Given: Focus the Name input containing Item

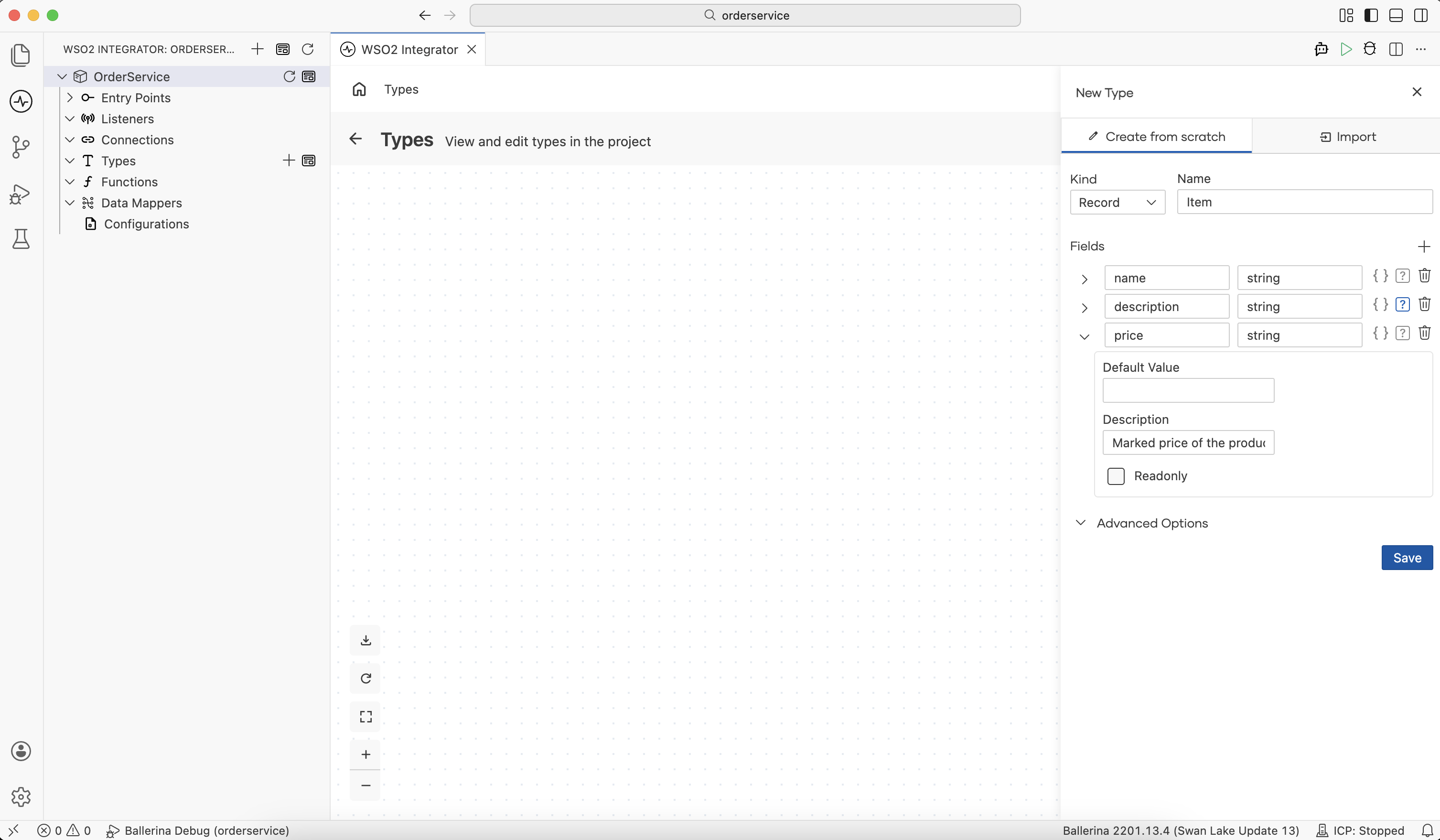Looking at the screenshot, I should pos(1305,202).
